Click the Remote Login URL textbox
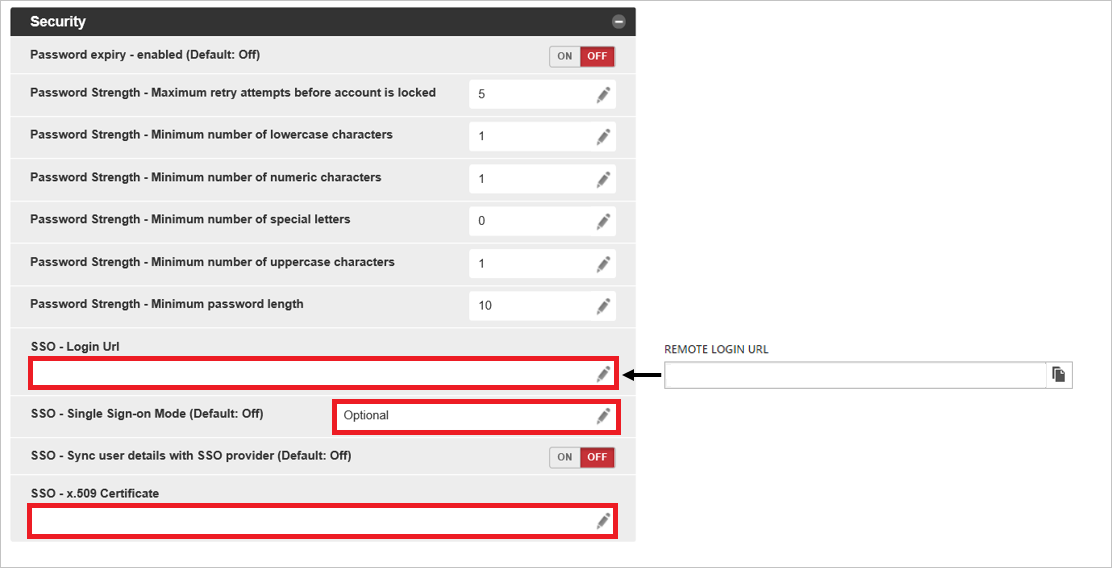This screenshot has width=1112, height=568. [x=855, y=375]
